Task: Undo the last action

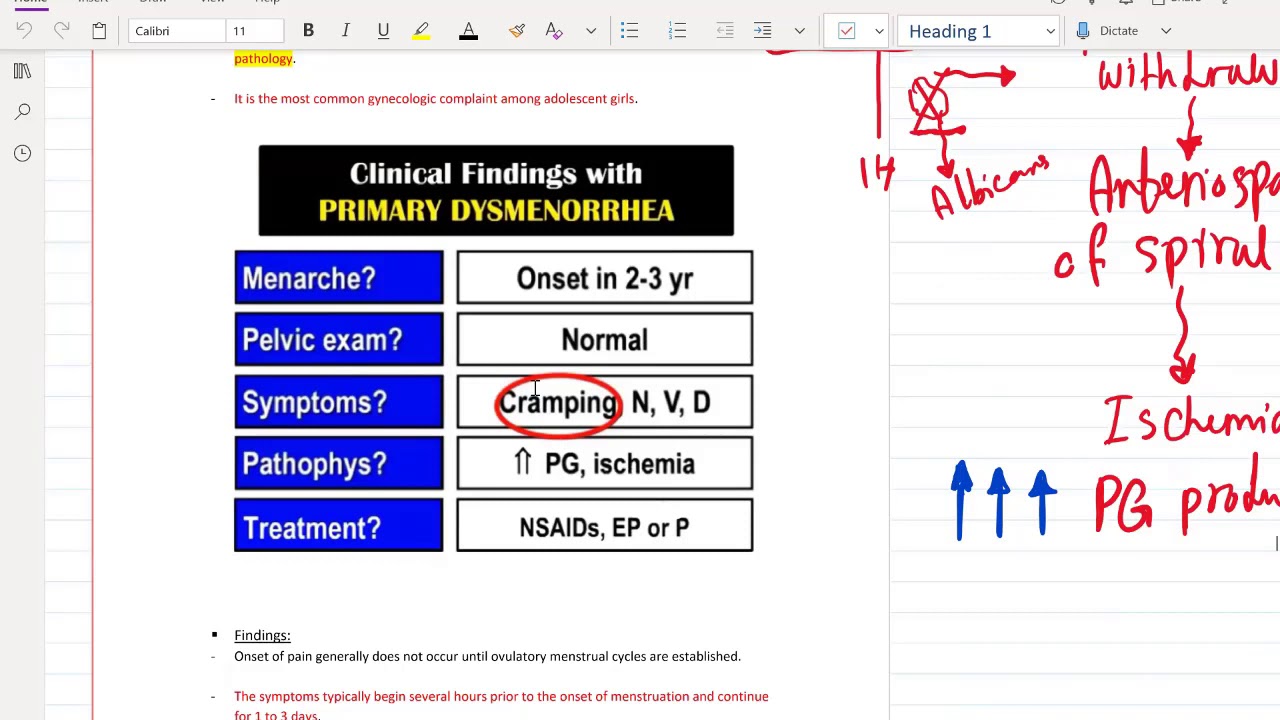Action: (x=25, y=31)
